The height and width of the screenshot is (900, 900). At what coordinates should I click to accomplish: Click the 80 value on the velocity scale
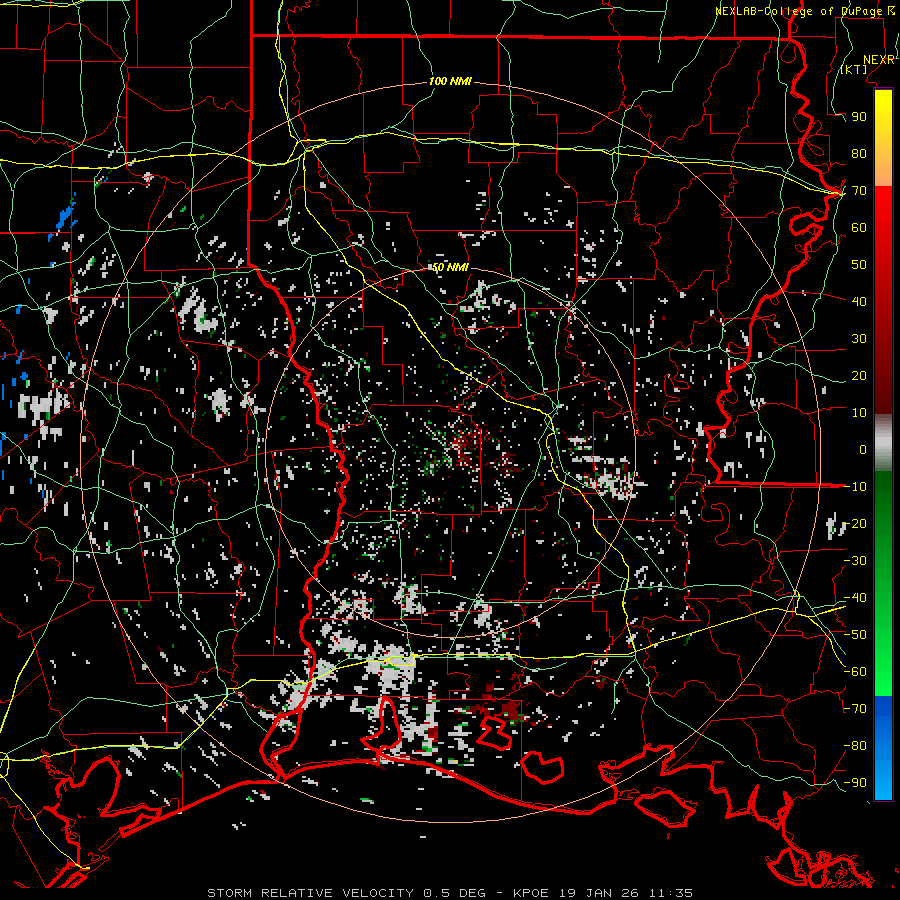pyautogui.click(x=859, y=153)
